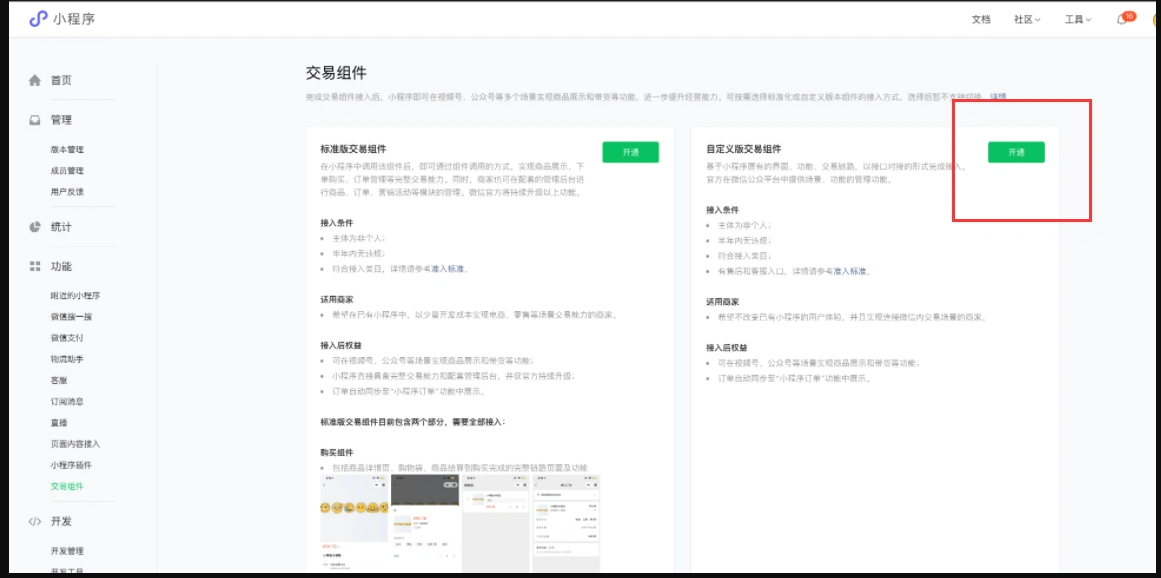The height and width of the screenshot is (578, 1161).
Task: Expand the 社区 dropdown menu
Action: pyautogui.click(x=1026, y=18)
